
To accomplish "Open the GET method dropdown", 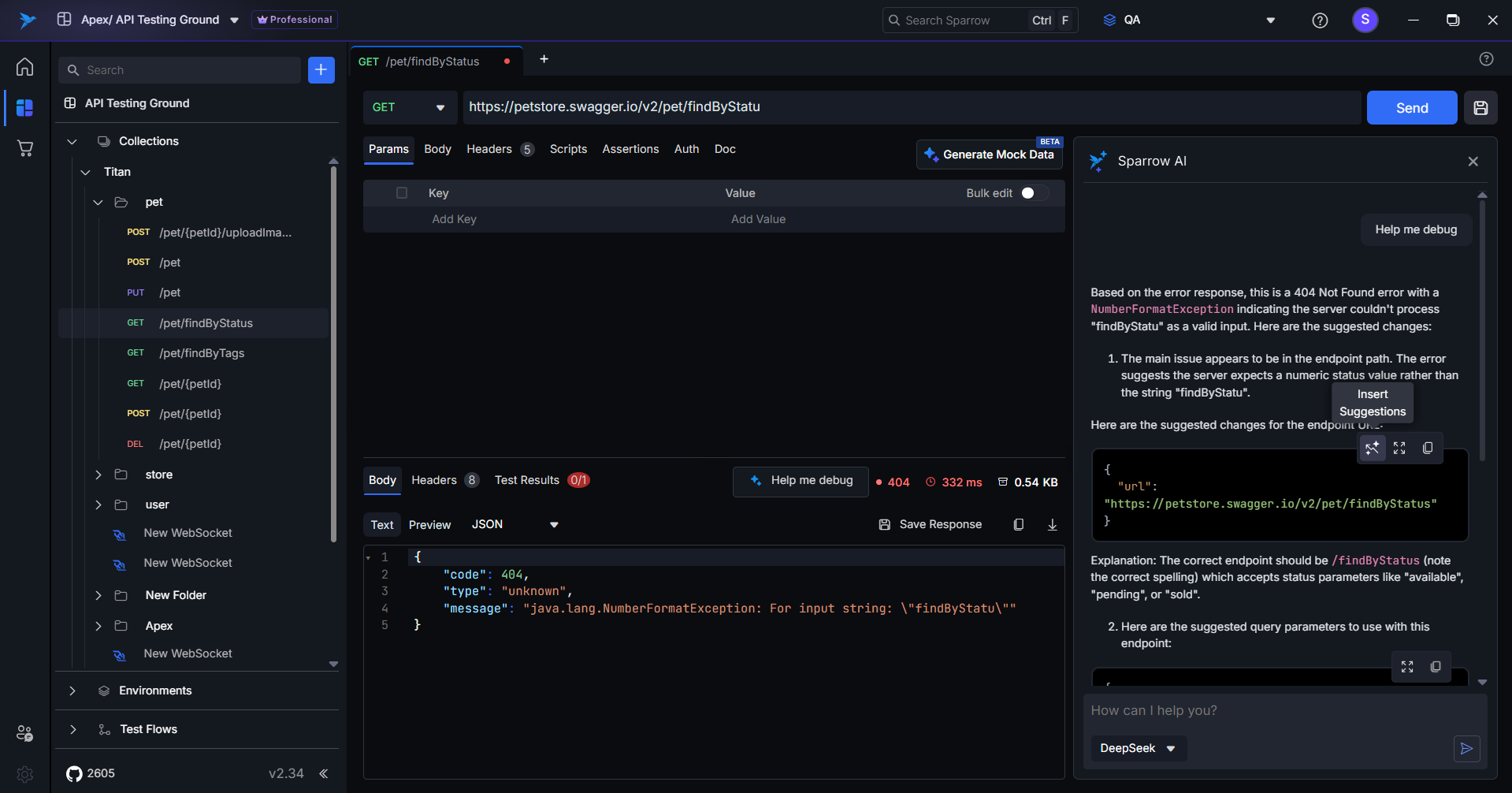I will [x=410, y=108].
